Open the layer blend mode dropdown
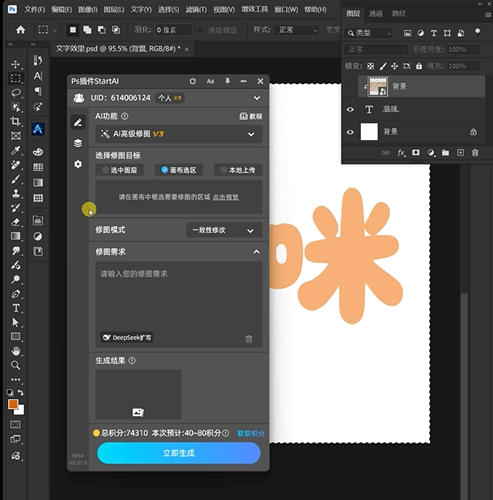Screen dimensions: 493x500 pyautogui.click(x=376, y=50)
